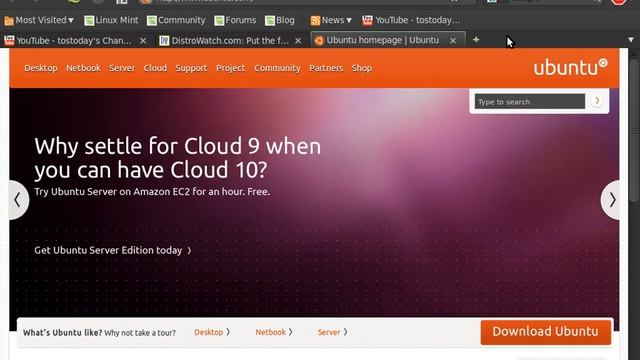Open the Linux Mint bookmark
This screenshot has height=360, width=640.
click(x=111, y=20)
